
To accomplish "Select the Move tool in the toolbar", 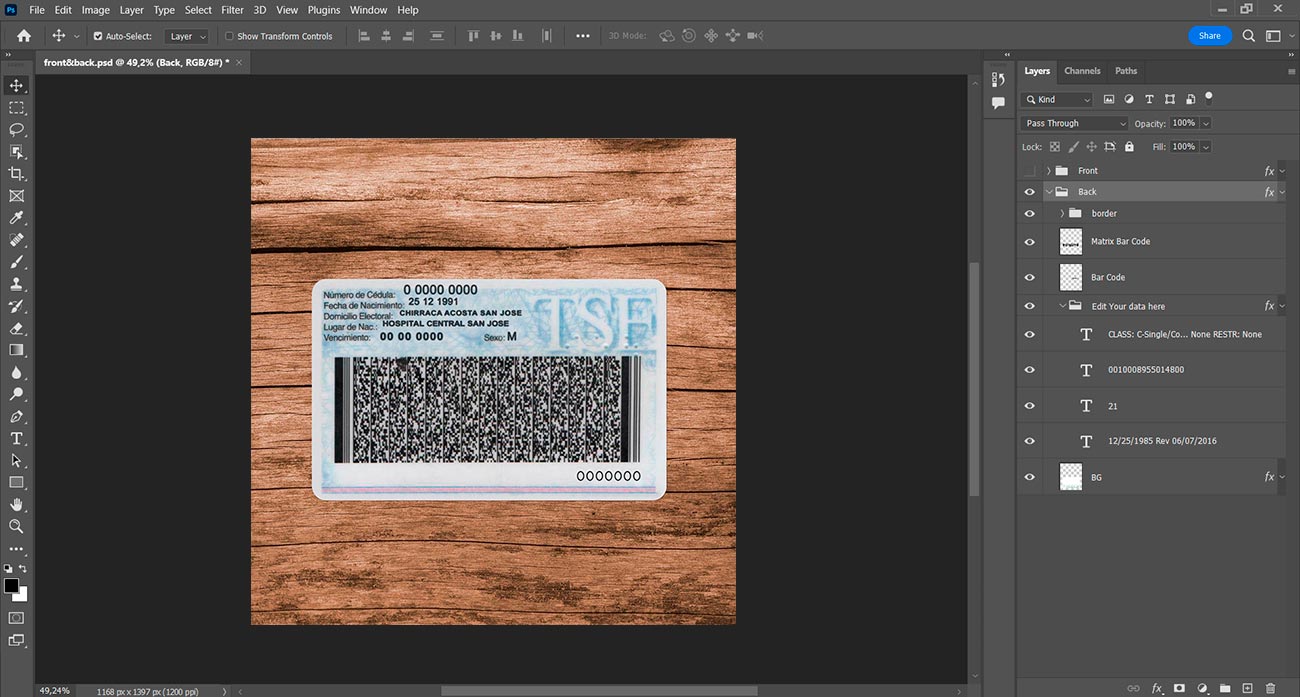I will (16, 86).
